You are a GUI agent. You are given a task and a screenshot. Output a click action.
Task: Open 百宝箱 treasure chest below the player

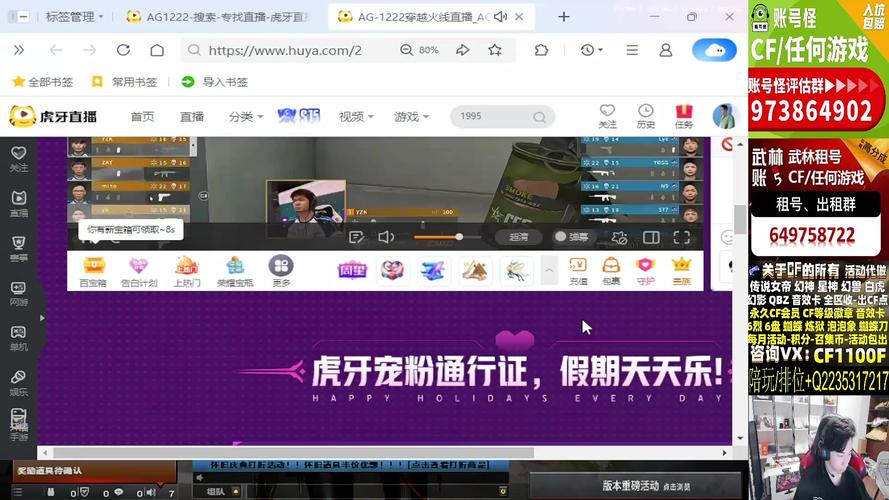[x=94, y=271]
